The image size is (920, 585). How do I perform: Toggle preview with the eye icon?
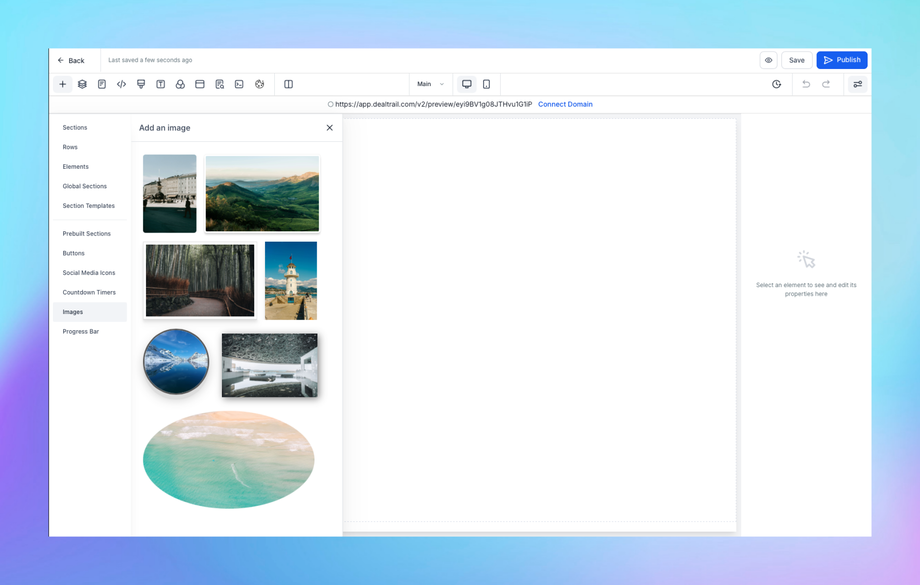(x=768, y=60)
